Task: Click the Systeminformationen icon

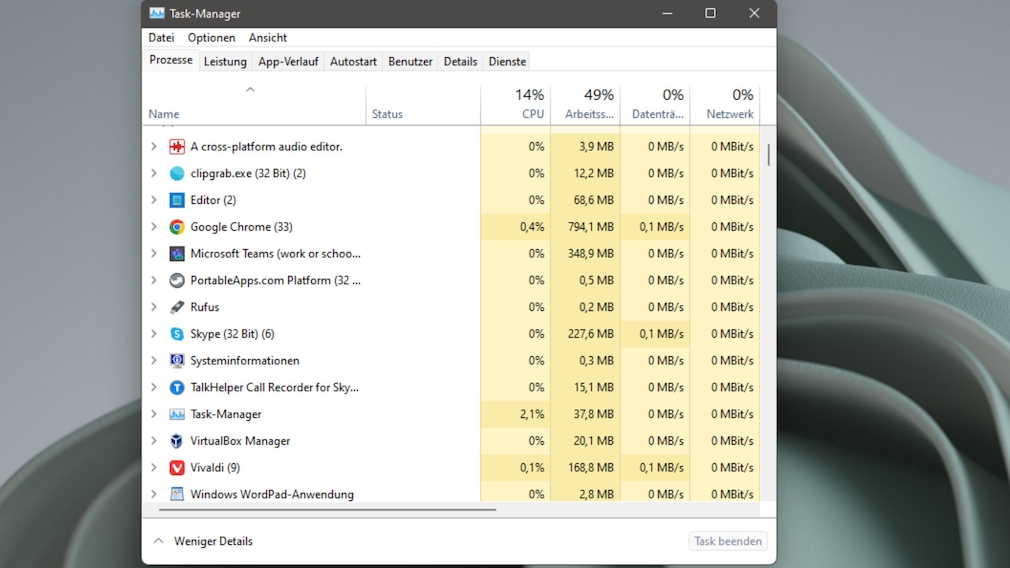Action: [177, 361]
